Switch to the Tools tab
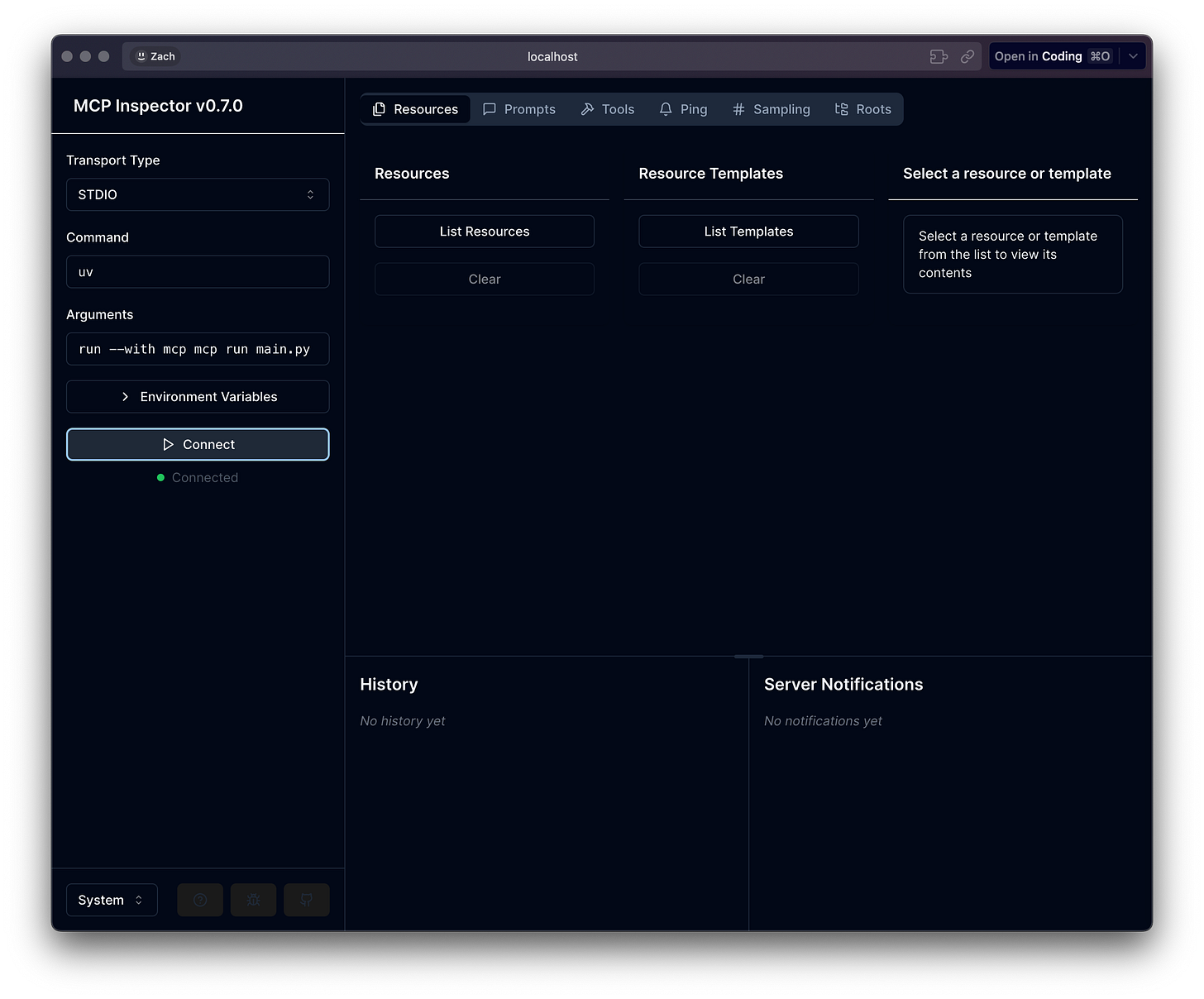The image size is (1204, 999). [x=608, y=109]
